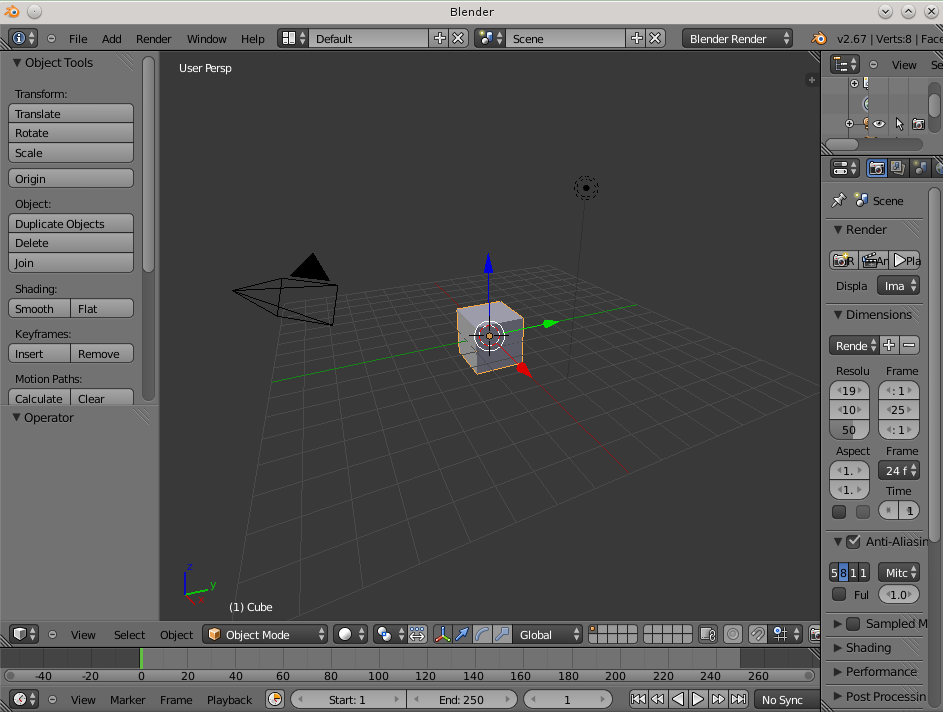Toggle the eye visibility icon in outliner
Viewport: 943px width, 712px height.
coord(879,124)
